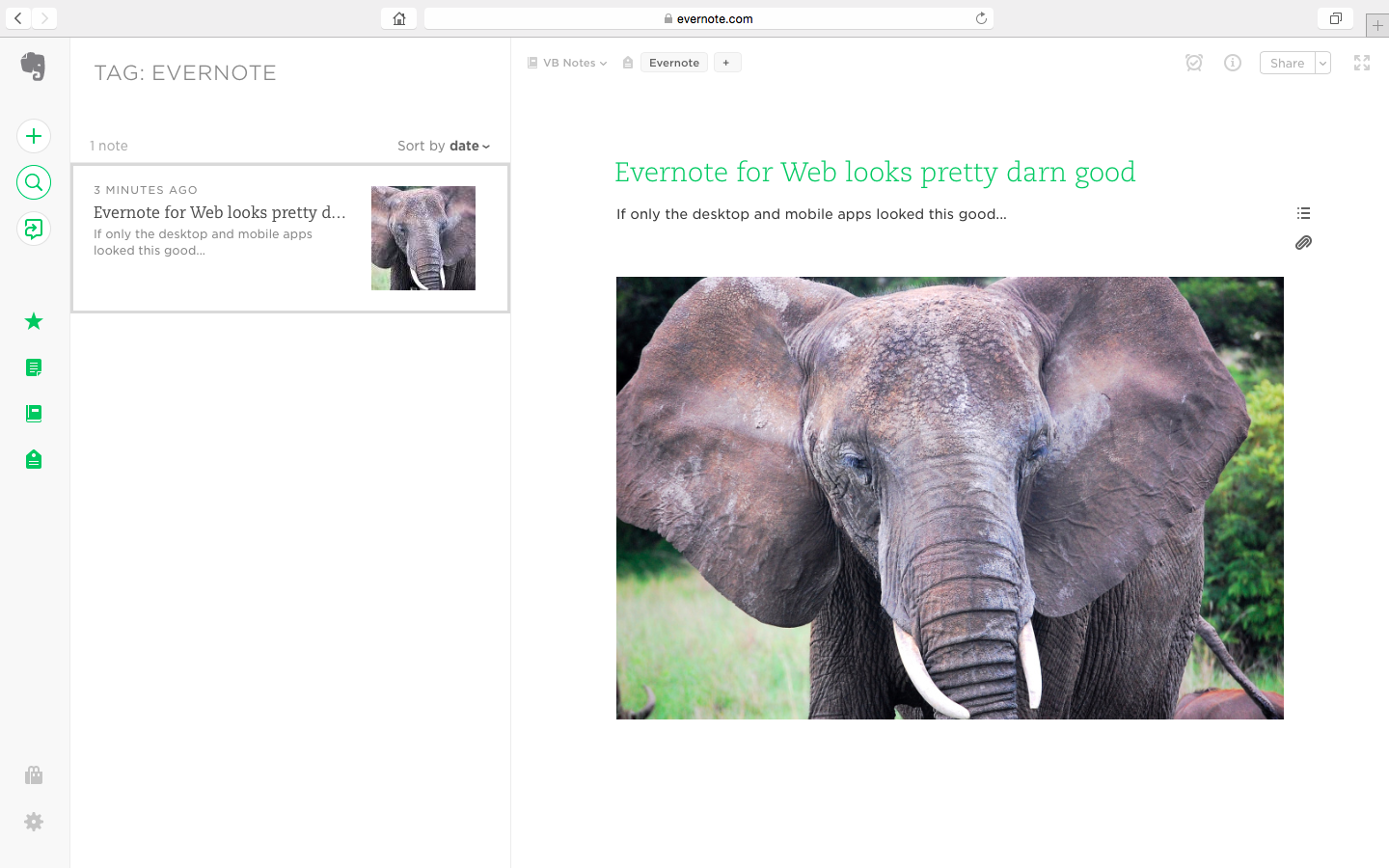Image resolution: width=1389 pixels, height=868 pixels.
Task: Create a new note with plus icon
Action: 34,136
